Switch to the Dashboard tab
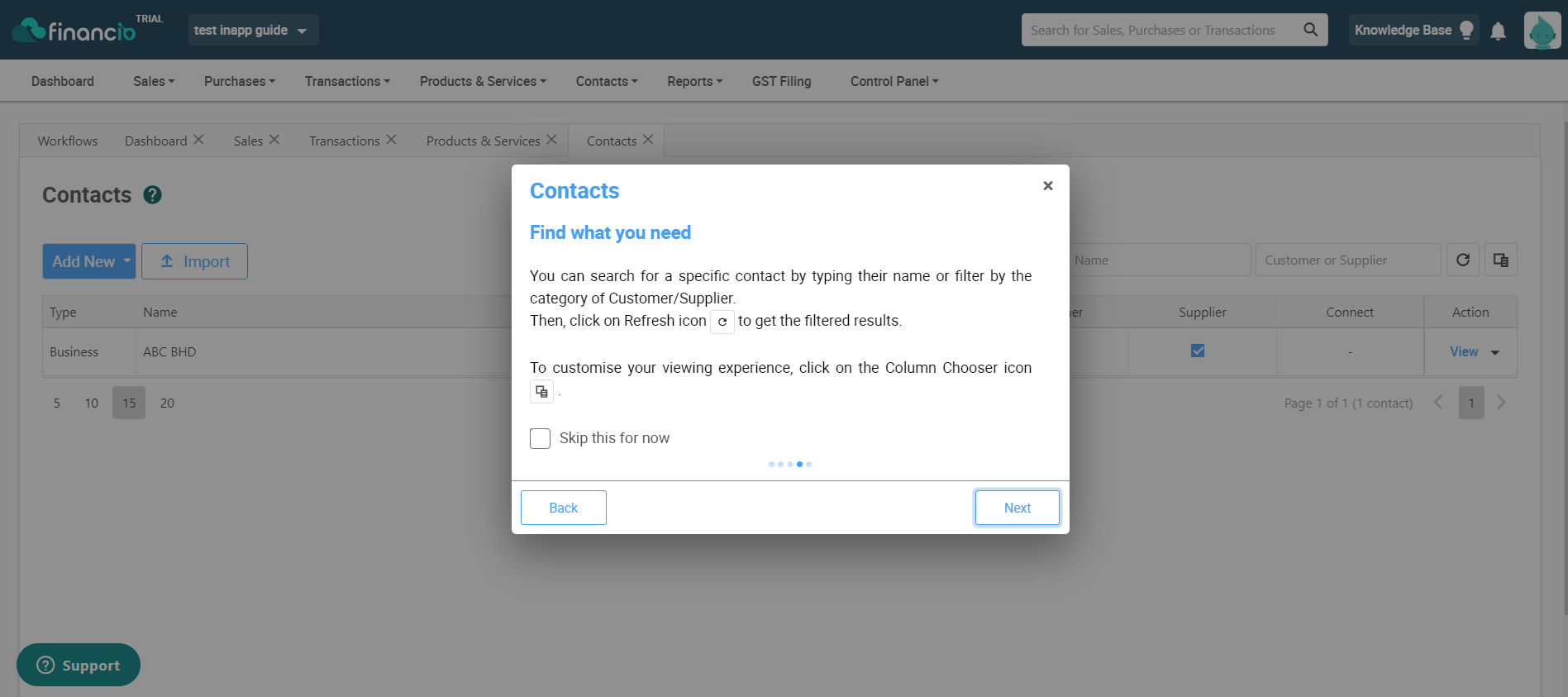Viewport: 1568px width, 697px height. pos(155,141)
